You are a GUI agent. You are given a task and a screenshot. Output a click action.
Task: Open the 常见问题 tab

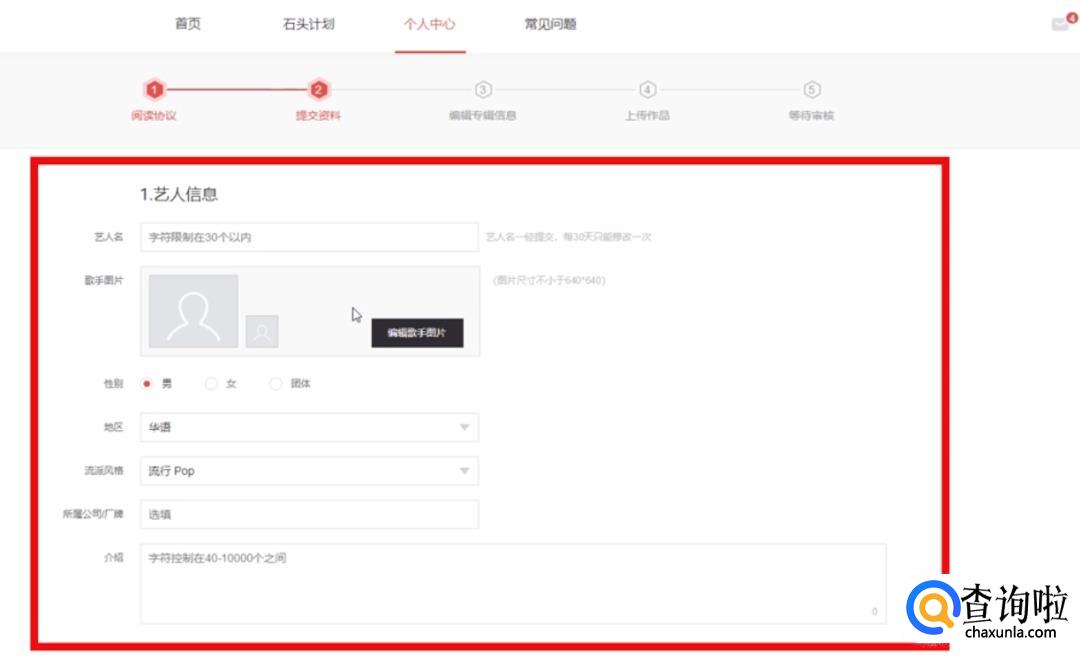click(550, 24)
